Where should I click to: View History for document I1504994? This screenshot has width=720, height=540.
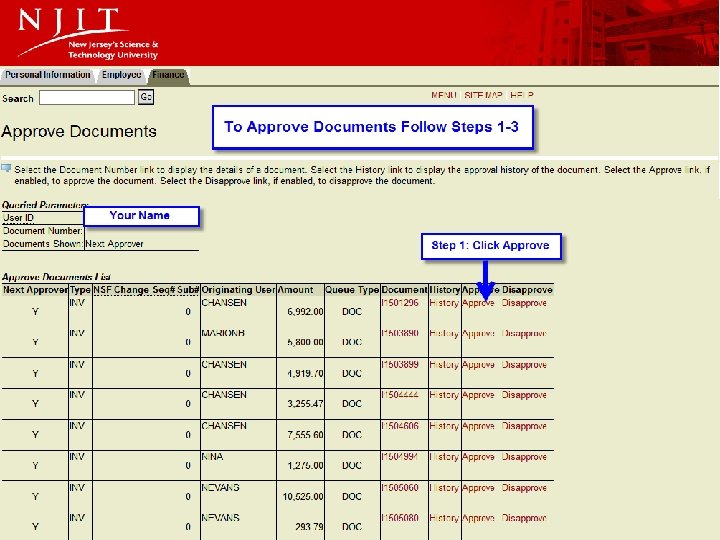[x=444, y=457]
